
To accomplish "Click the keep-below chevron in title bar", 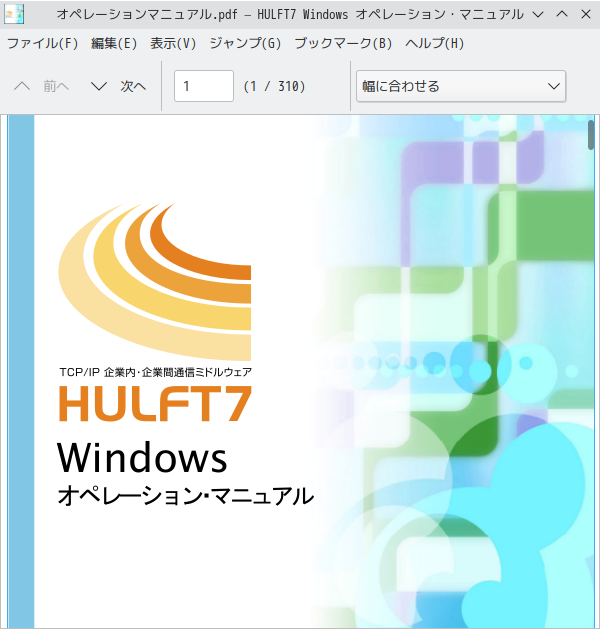I will pyautogui.click(x=538, y=15).
